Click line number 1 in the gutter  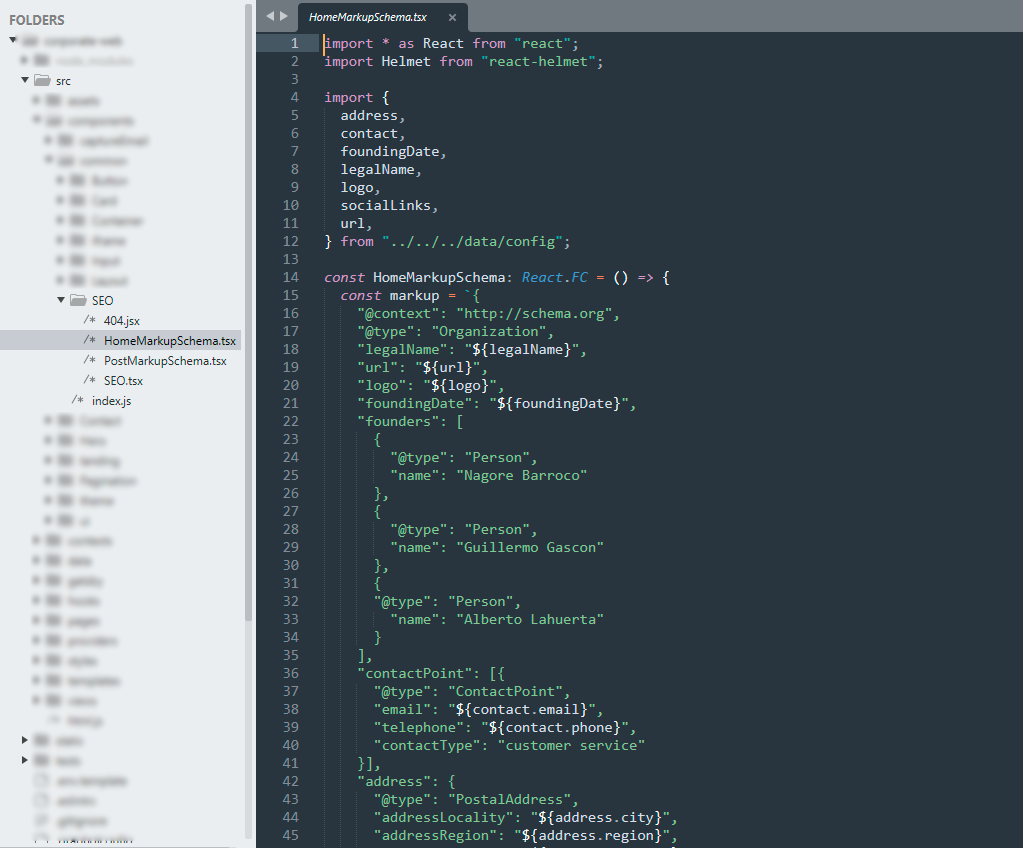[x=294, y=43]
